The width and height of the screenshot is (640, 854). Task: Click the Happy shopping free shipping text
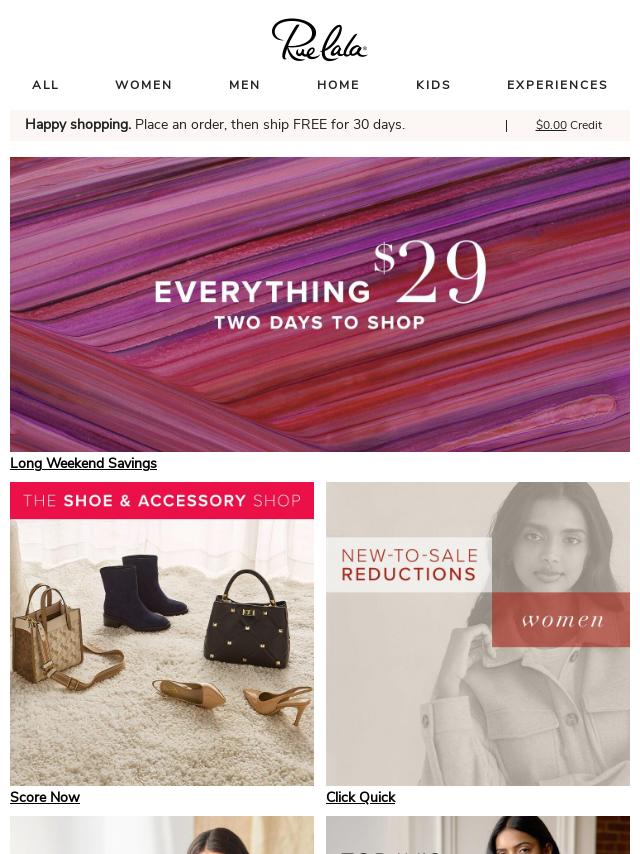tap(215, 125)
